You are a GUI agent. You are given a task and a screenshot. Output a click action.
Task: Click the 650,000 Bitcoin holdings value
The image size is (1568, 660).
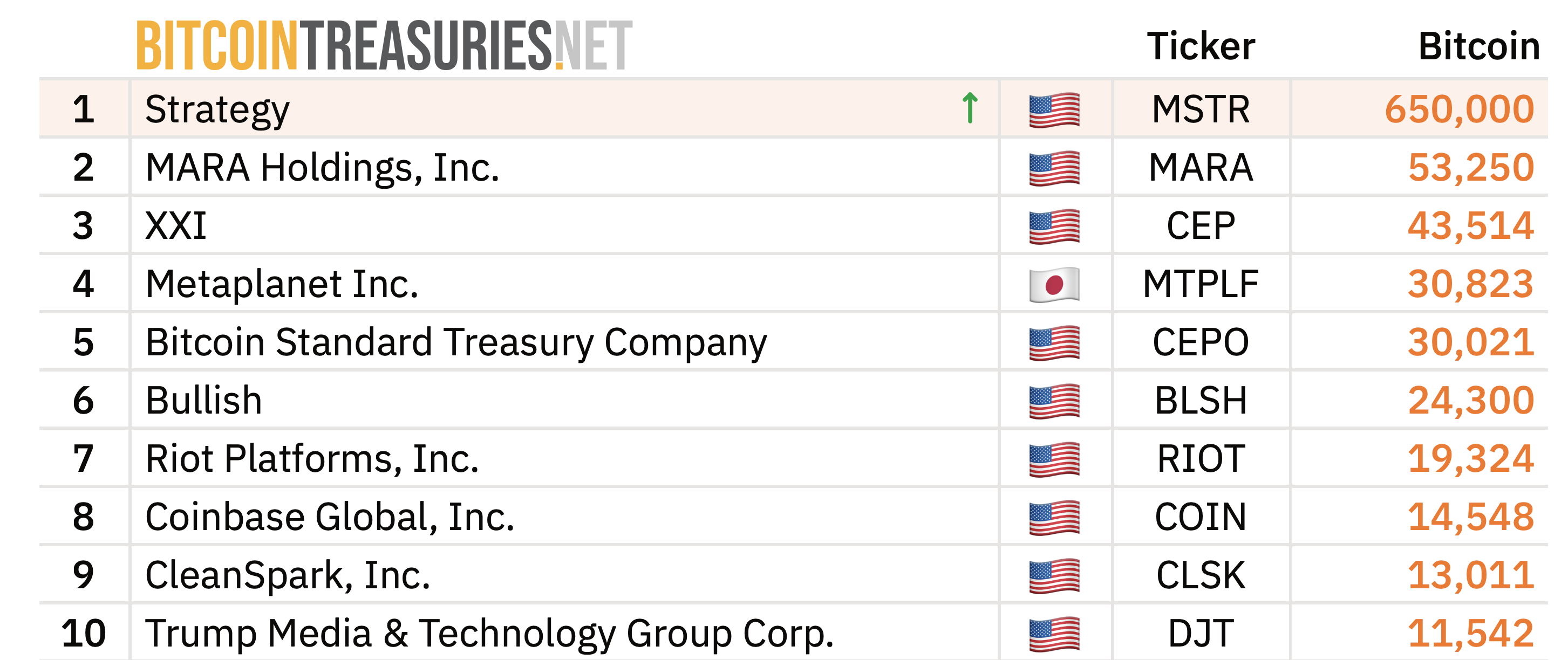[1459, 109]
